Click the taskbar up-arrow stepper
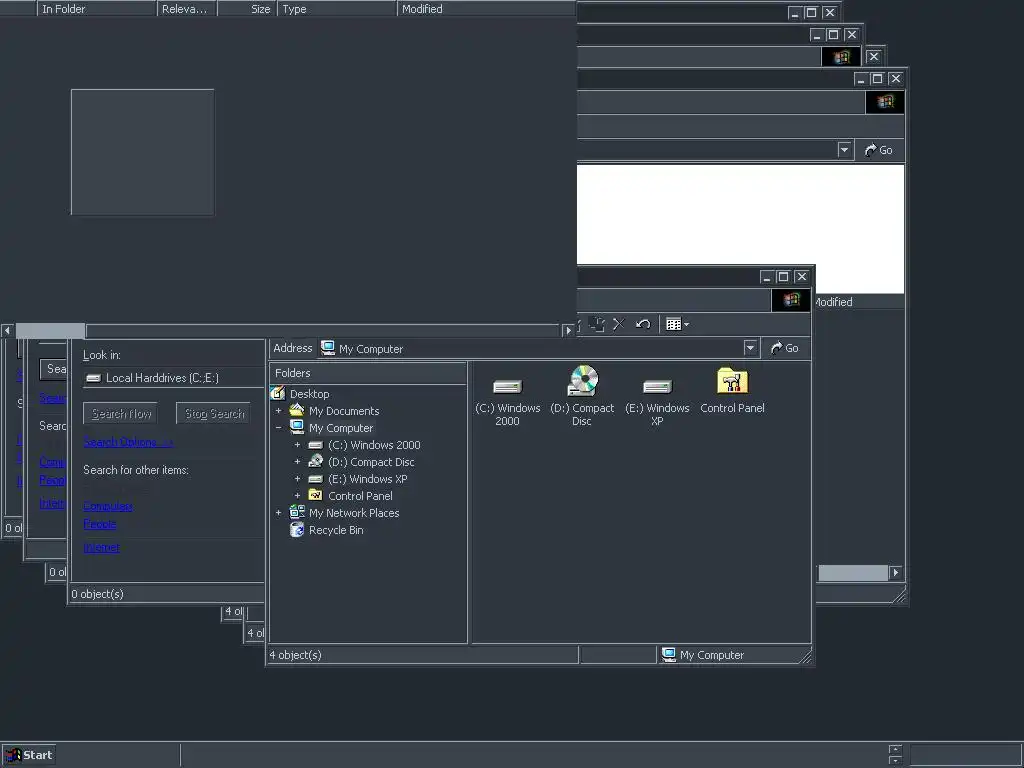 (x=895, y=750)
